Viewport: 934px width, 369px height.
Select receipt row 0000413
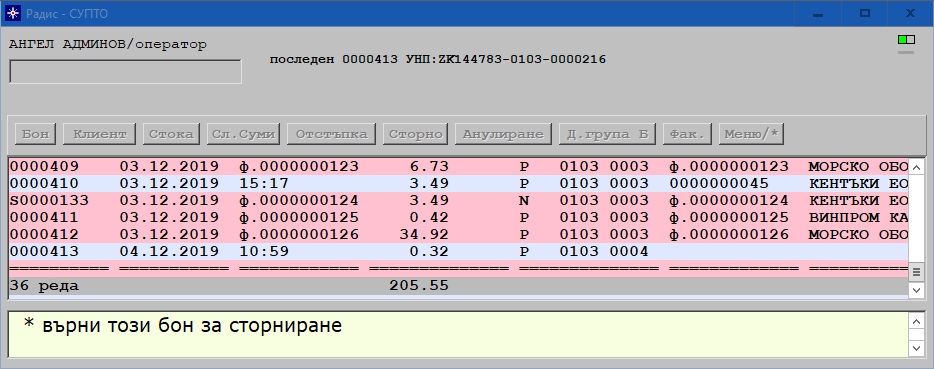click(x=458, y=252)
